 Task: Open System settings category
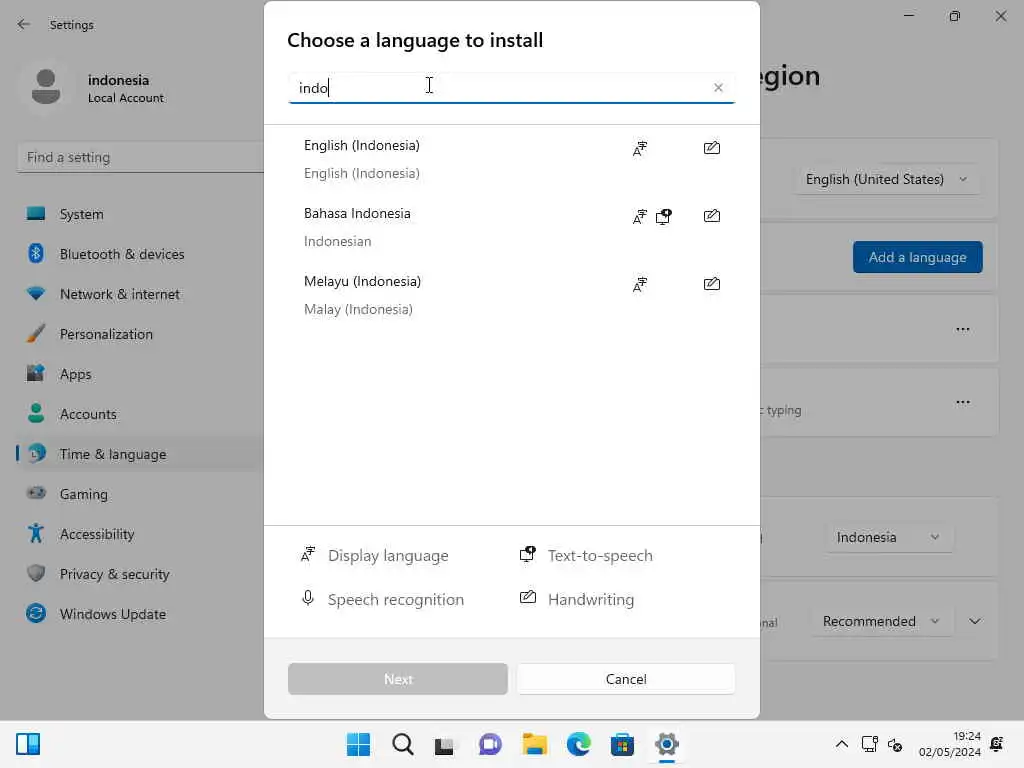[x=140, y=214]
